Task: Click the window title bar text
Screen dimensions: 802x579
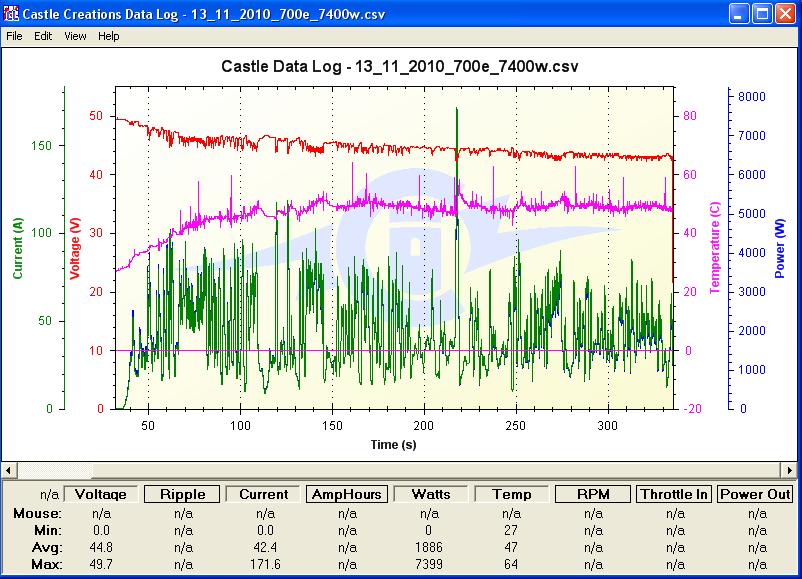Action: point(204,14)
